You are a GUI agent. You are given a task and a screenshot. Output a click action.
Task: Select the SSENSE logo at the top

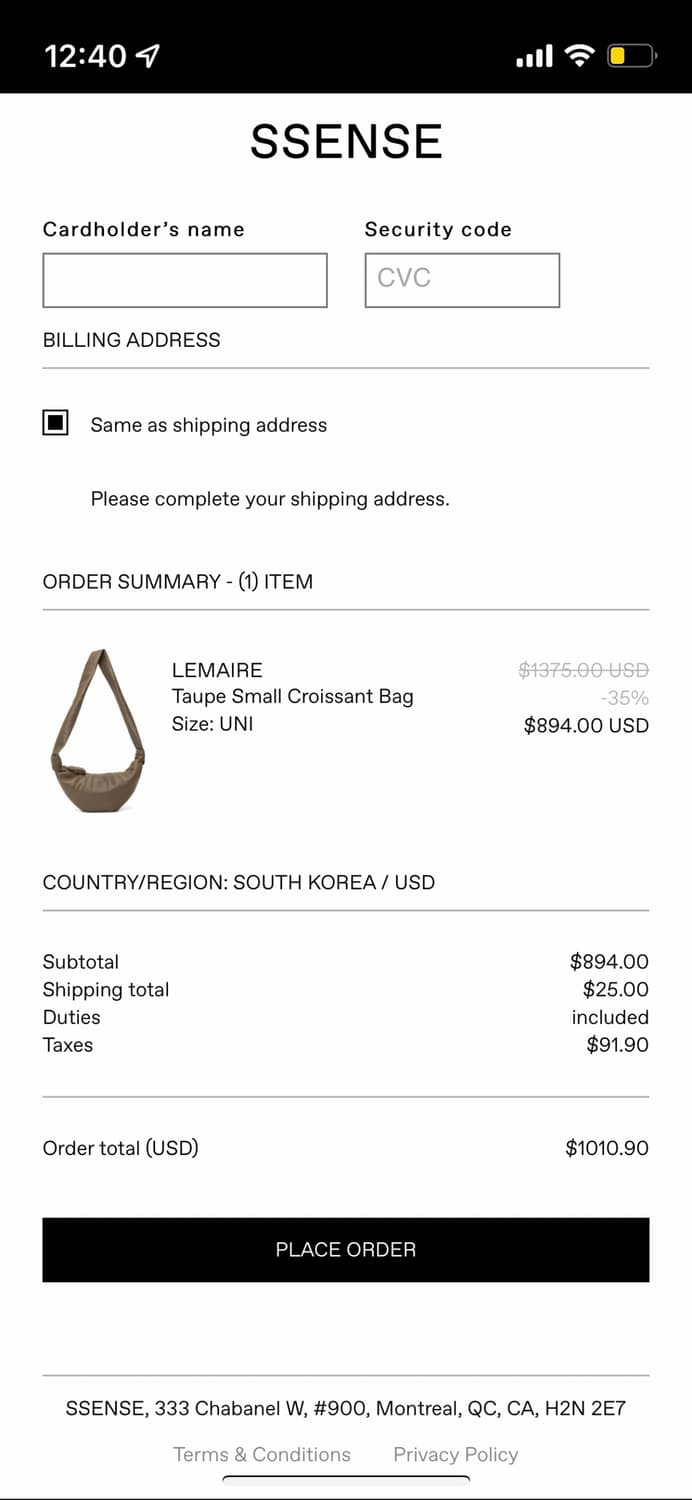346,141
